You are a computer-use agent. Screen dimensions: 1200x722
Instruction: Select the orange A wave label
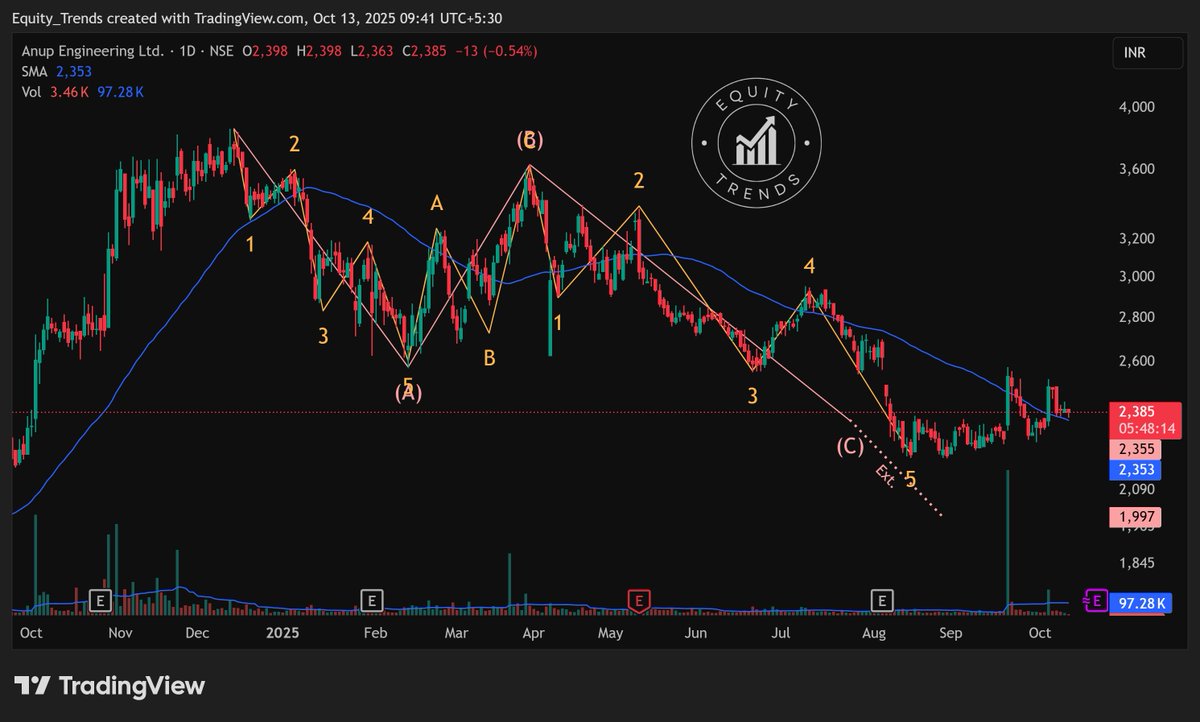436,204
